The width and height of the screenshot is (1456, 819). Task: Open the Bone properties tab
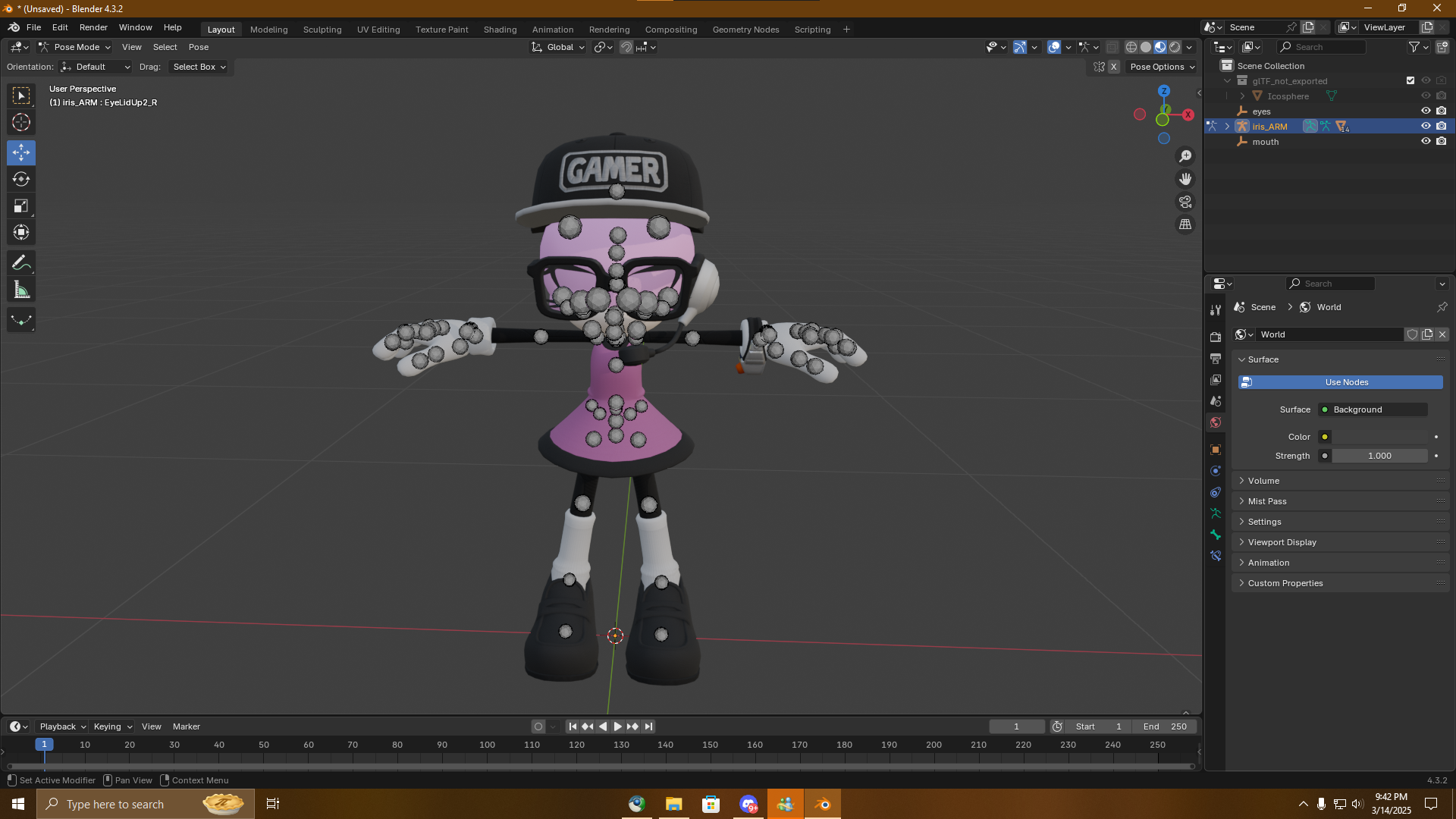(1216, 535)
